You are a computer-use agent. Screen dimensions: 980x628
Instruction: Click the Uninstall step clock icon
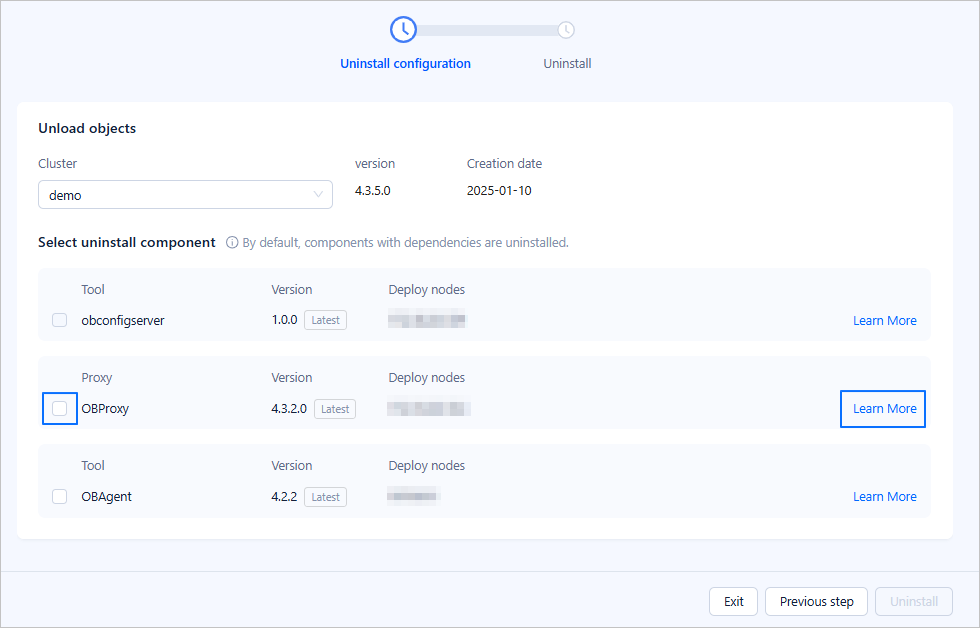pyautogui.click(x=566, y=30)
